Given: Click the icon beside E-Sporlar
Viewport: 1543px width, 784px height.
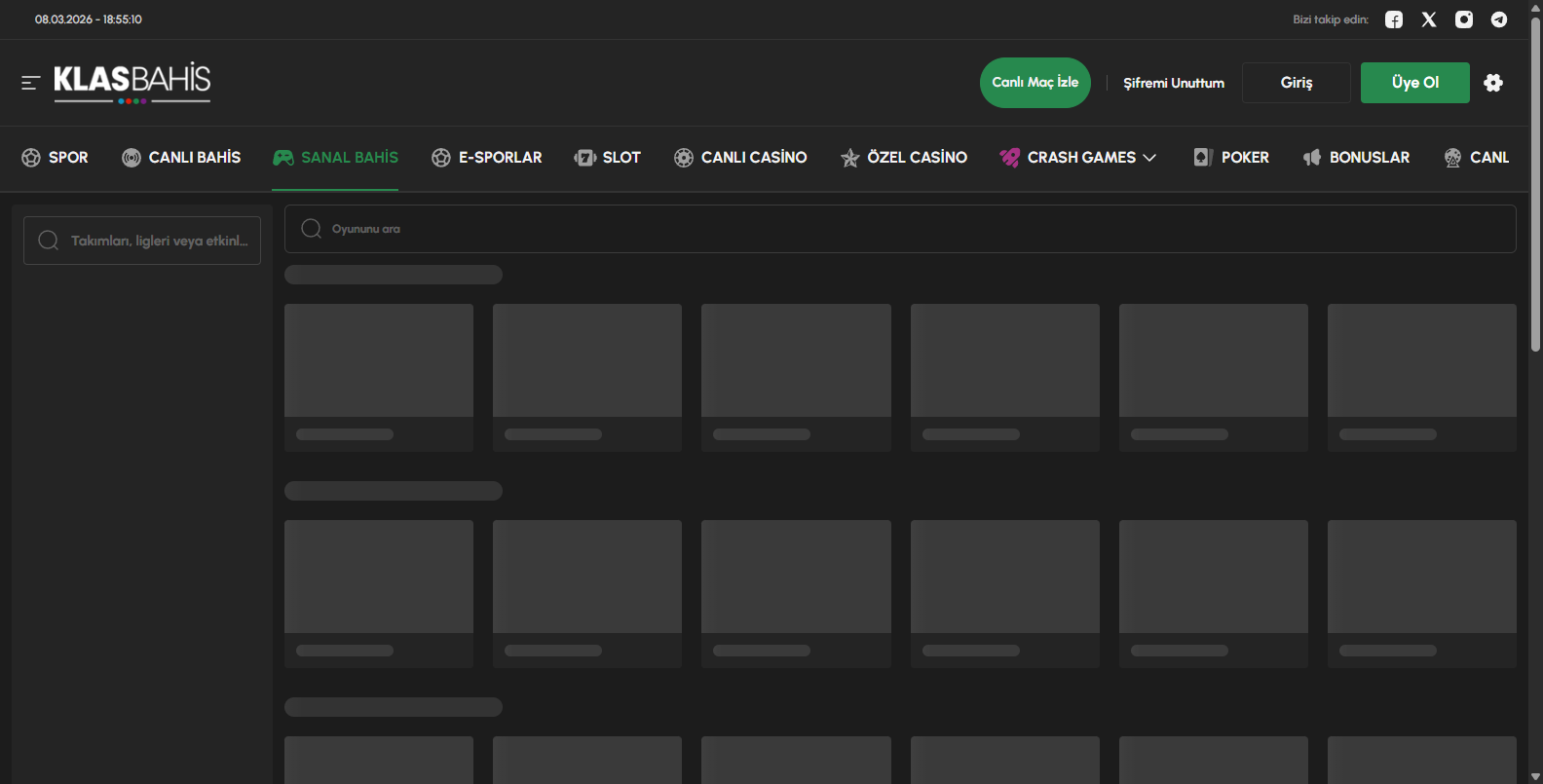Looking at the screenshot, I should pos(441,158).
